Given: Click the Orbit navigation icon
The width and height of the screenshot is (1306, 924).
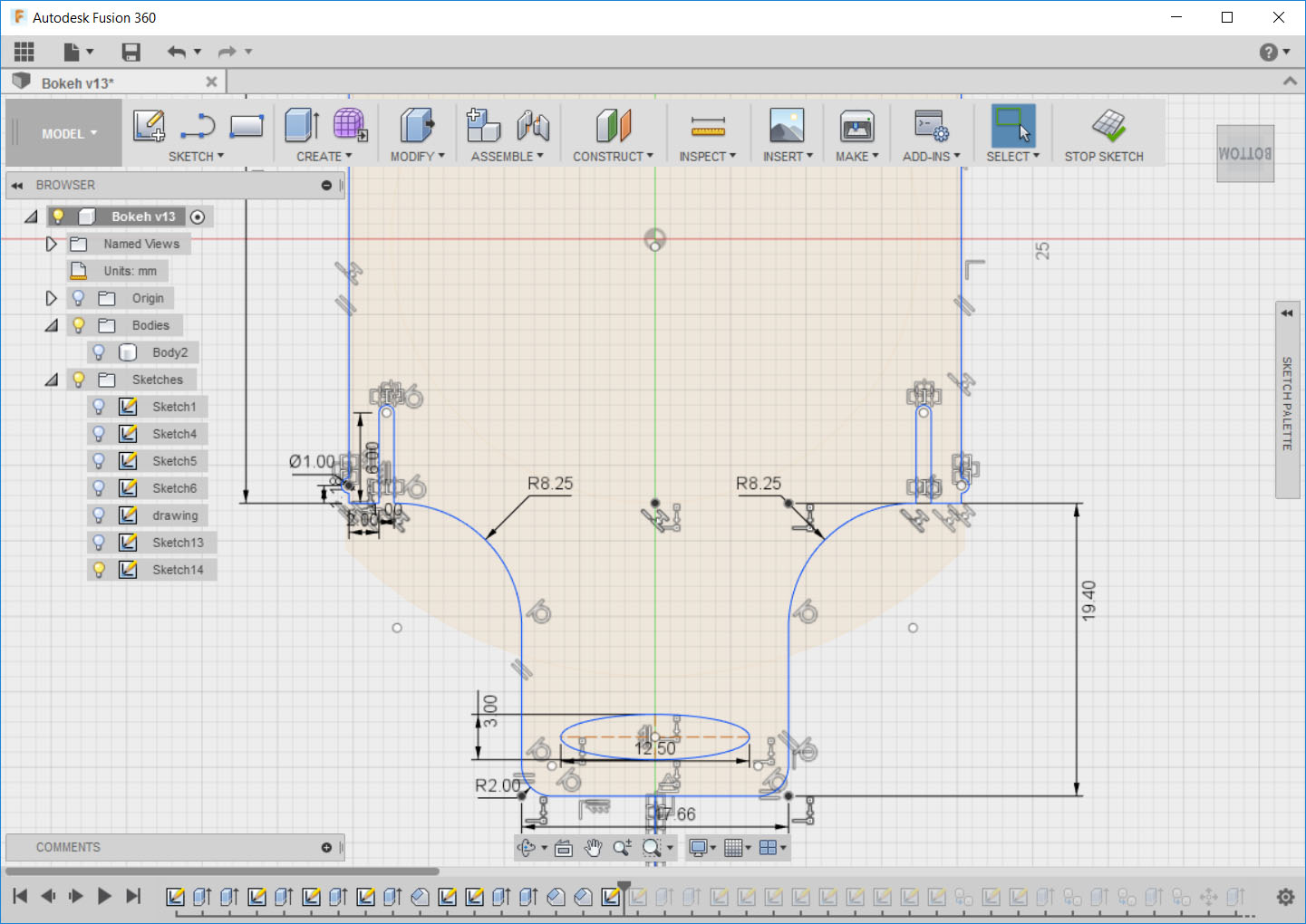Looking at the screenshot, I should 527,848.
